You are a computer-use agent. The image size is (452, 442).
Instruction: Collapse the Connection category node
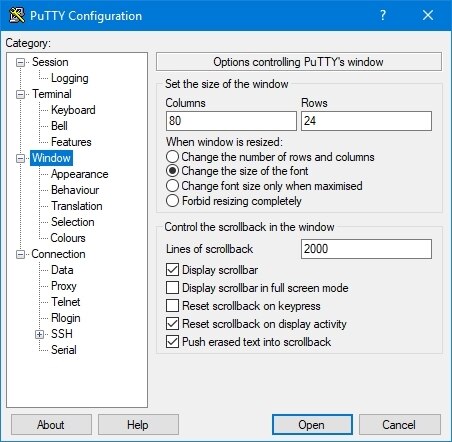tap(20, 254)
